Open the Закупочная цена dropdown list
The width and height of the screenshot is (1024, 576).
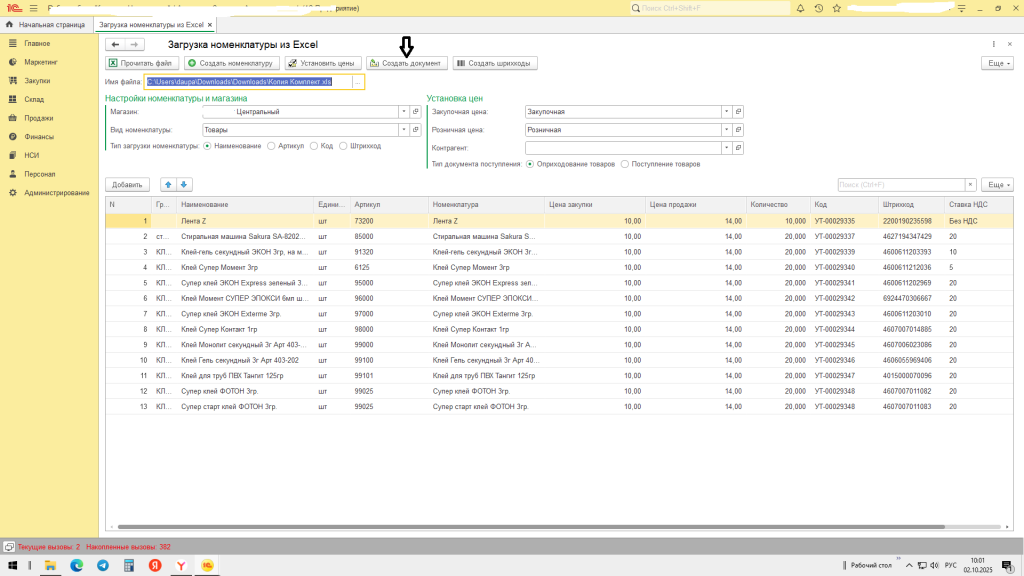[x=726, y=112]
